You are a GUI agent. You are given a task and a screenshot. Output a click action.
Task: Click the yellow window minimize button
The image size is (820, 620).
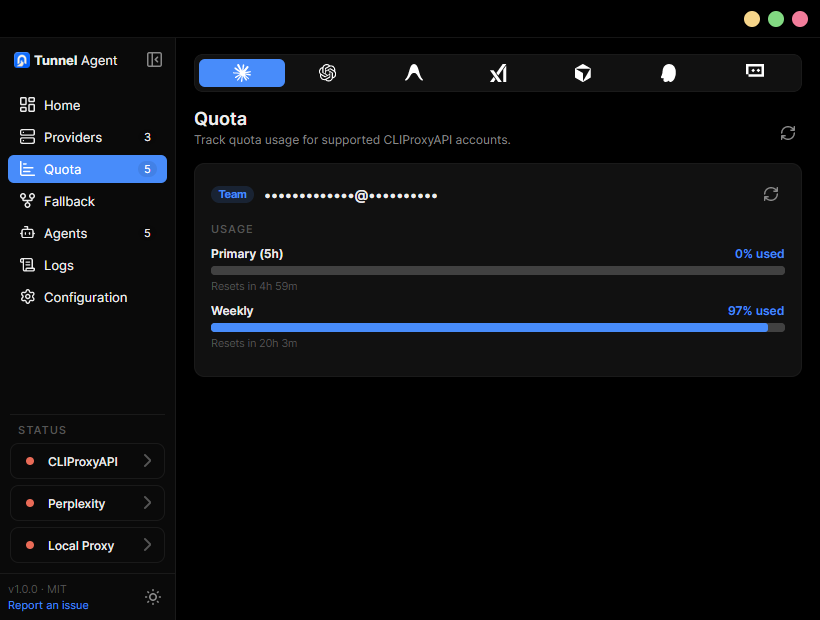point(751,19)
